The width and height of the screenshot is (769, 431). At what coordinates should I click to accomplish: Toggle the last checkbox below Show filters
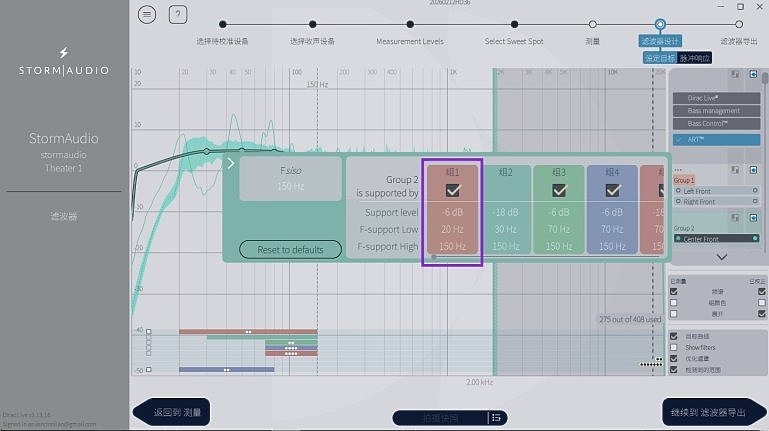point(674,370)
